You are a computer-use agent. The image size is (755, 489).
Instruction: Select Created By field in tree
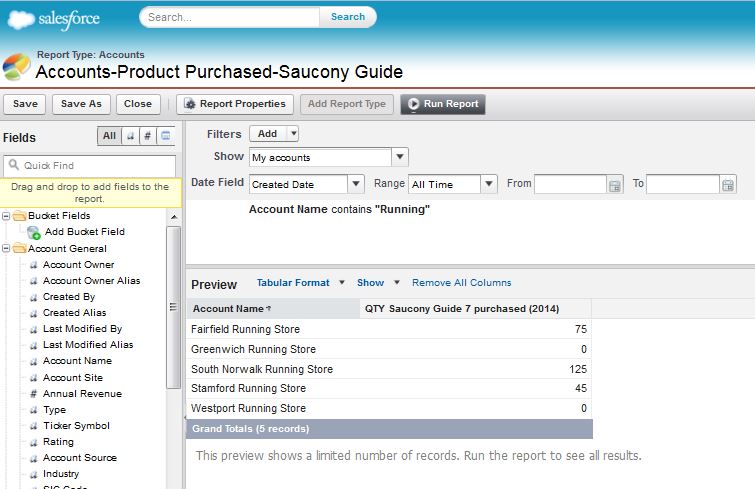pos(69,296)
